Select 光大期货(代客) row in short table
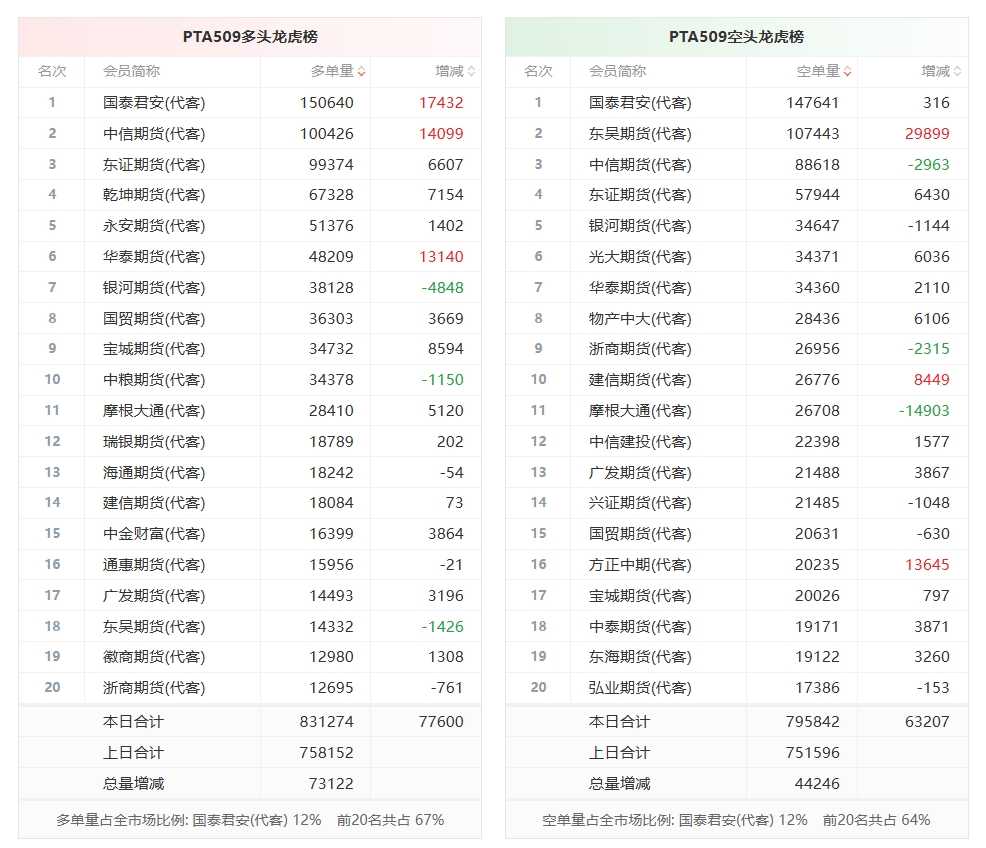 [736, 256]
